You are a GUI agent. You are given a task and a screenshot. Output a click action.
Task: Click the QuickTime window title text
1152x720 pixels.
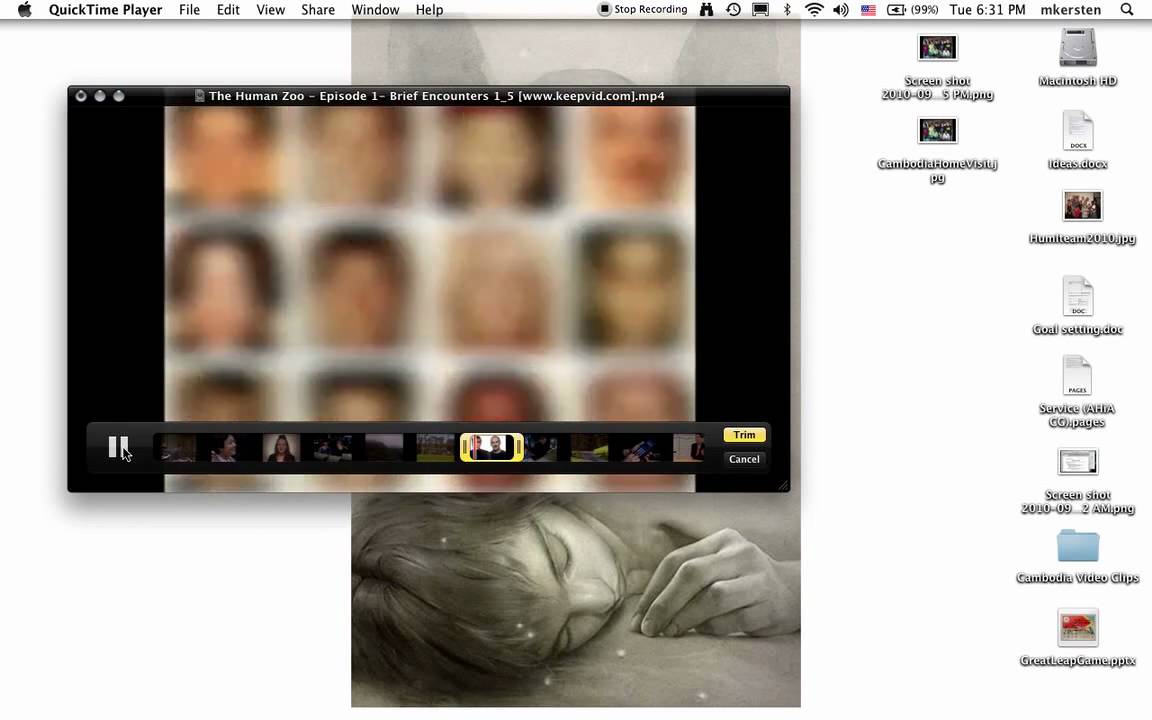pos(436,96)
